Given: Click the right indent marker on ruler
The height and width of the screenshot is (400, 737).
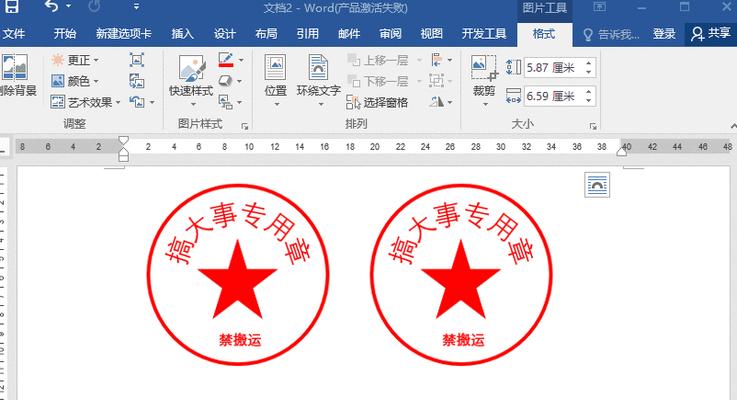Looking at the screenshot, I should pyautogui.click(x=621, y=150).
